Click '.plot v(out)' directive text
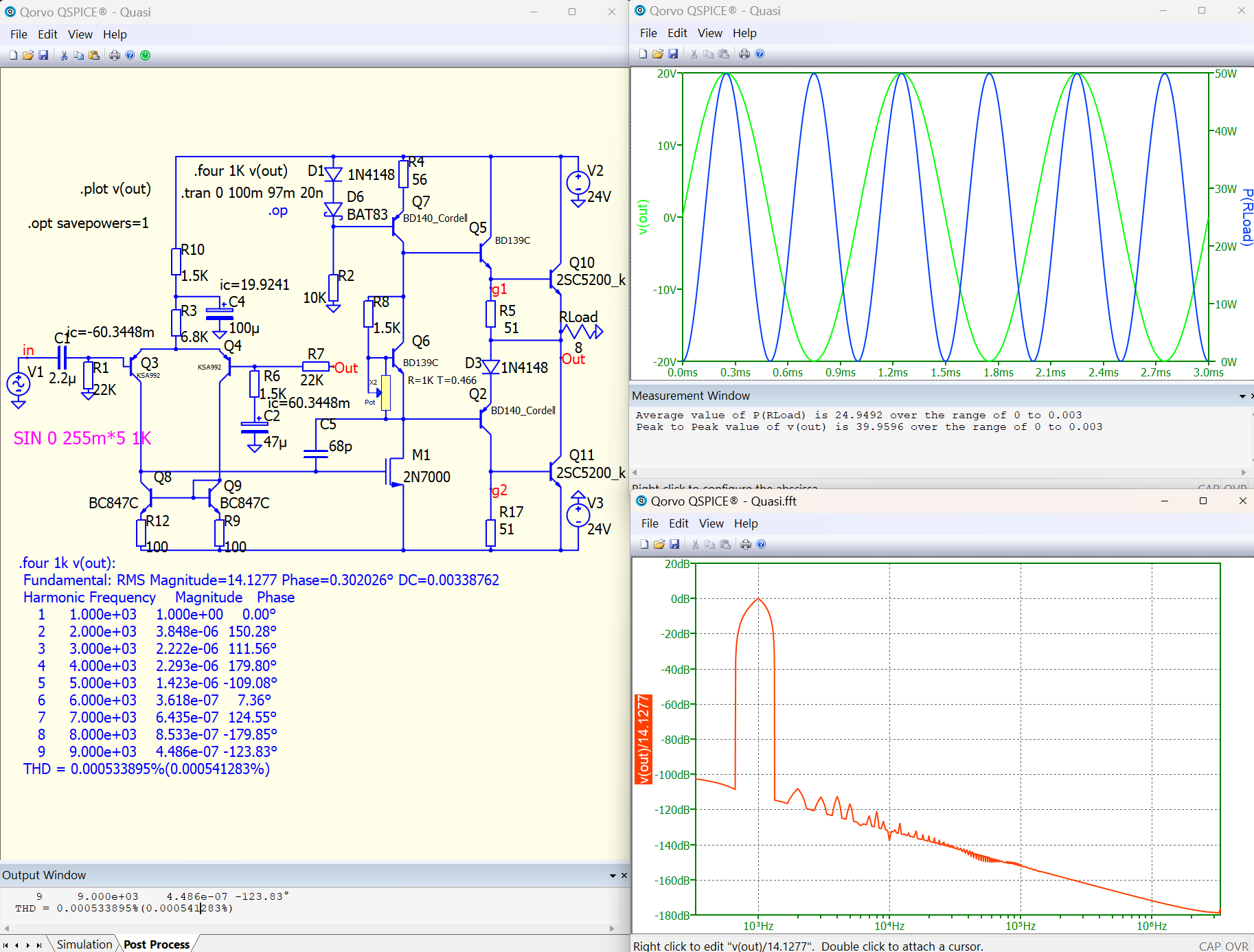1254x952 pixels. click(115, 189)
